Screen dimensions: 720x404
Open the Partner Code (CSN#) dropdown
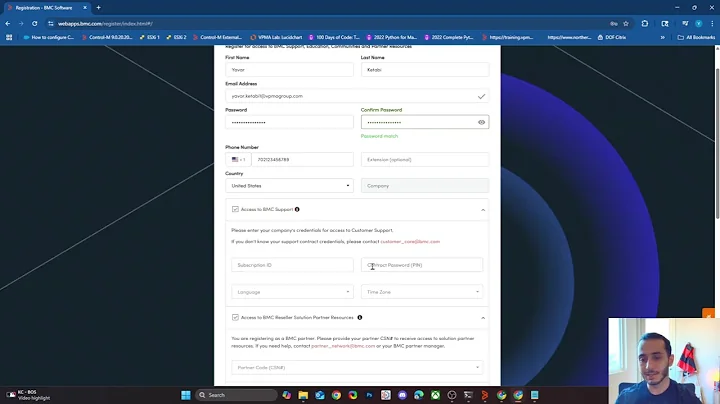(x=357, y=367)
